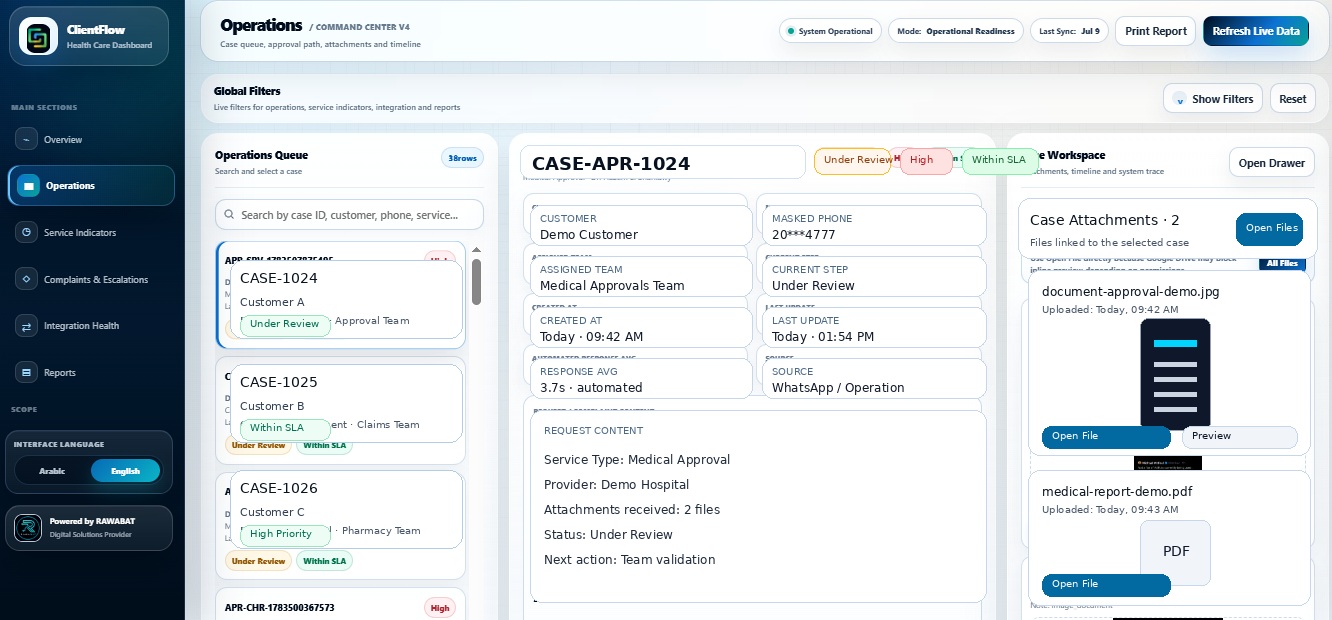This screenshot has width=1332, height=620.
Task: Expand the Show Filters dropdown
Action: [x=1213, y=99]
